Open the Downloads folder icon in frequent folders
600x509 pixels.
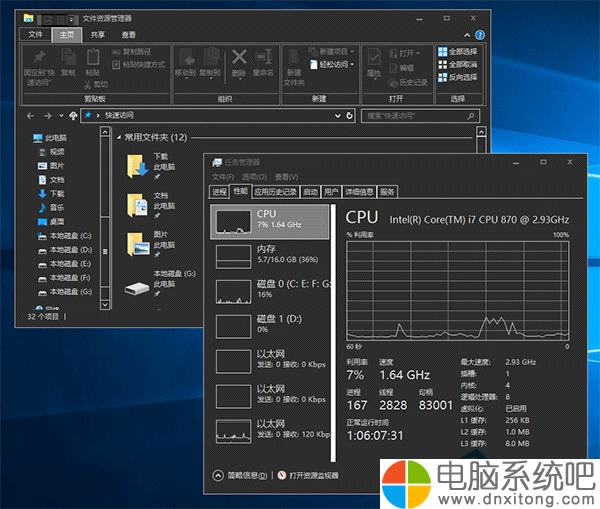pos(137,166)
